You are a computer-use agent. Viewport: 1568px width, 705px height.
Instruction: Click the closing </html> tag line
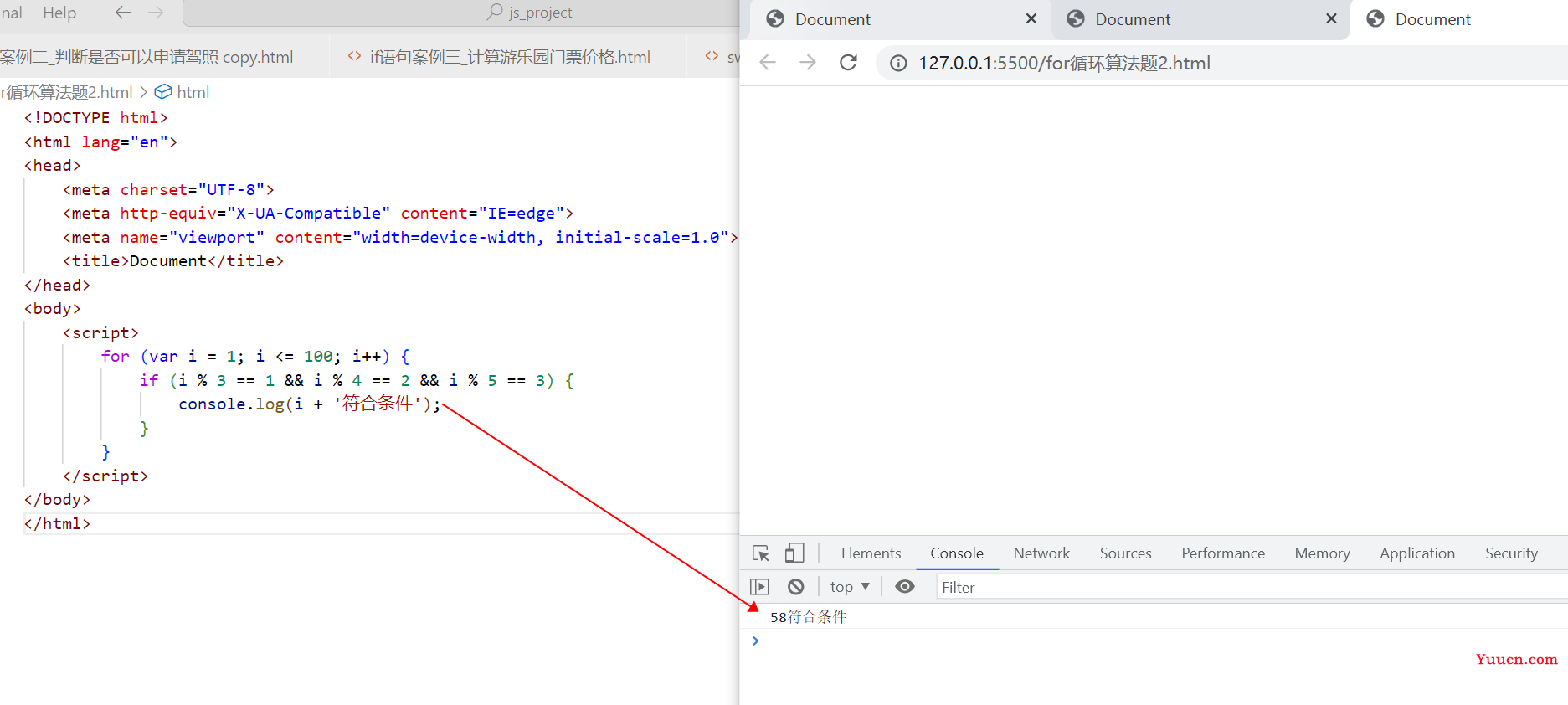coord(57,524)
